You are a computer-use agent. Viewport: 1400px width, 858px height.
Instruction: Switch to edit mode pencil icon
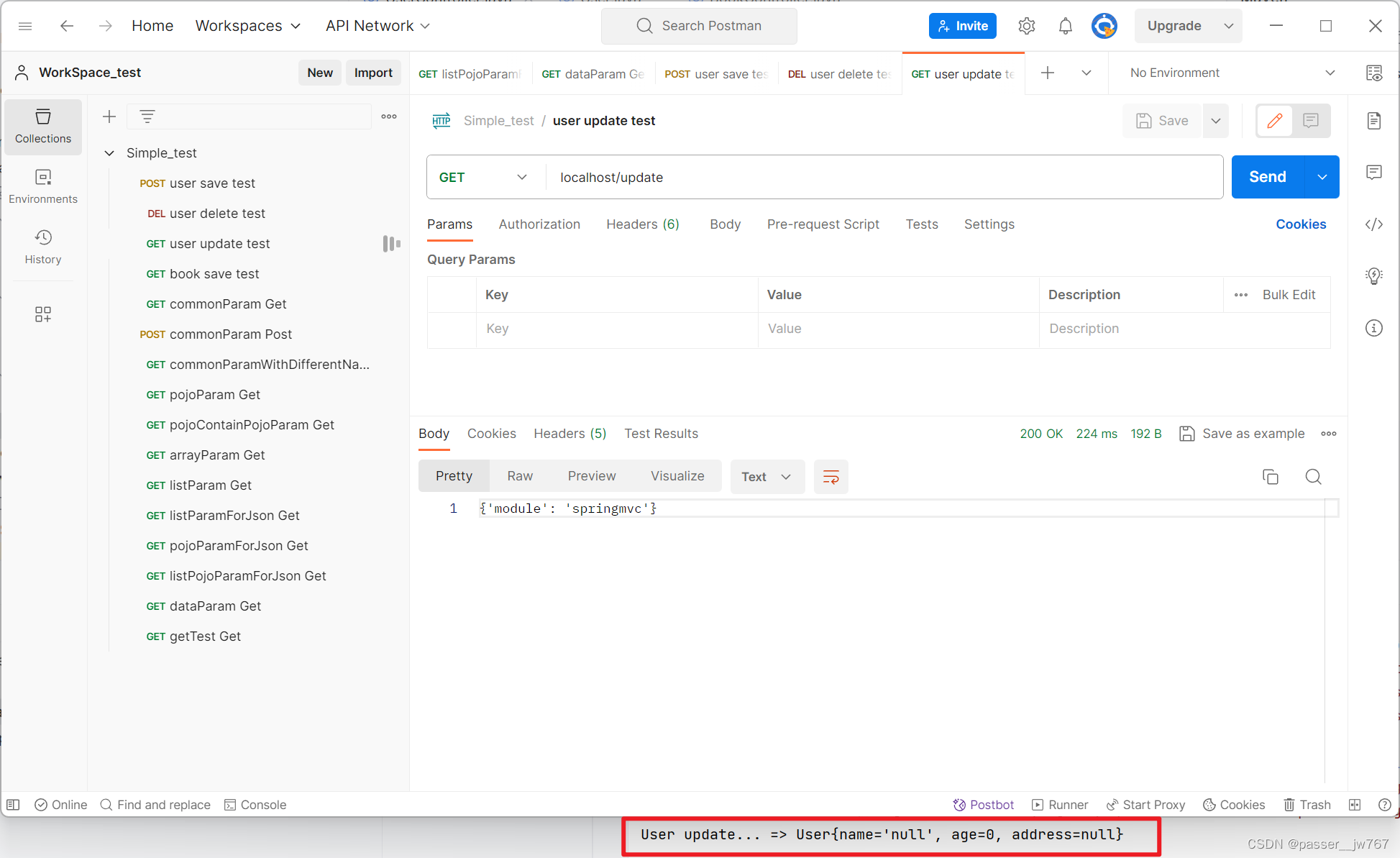(x=1274, y=121)
